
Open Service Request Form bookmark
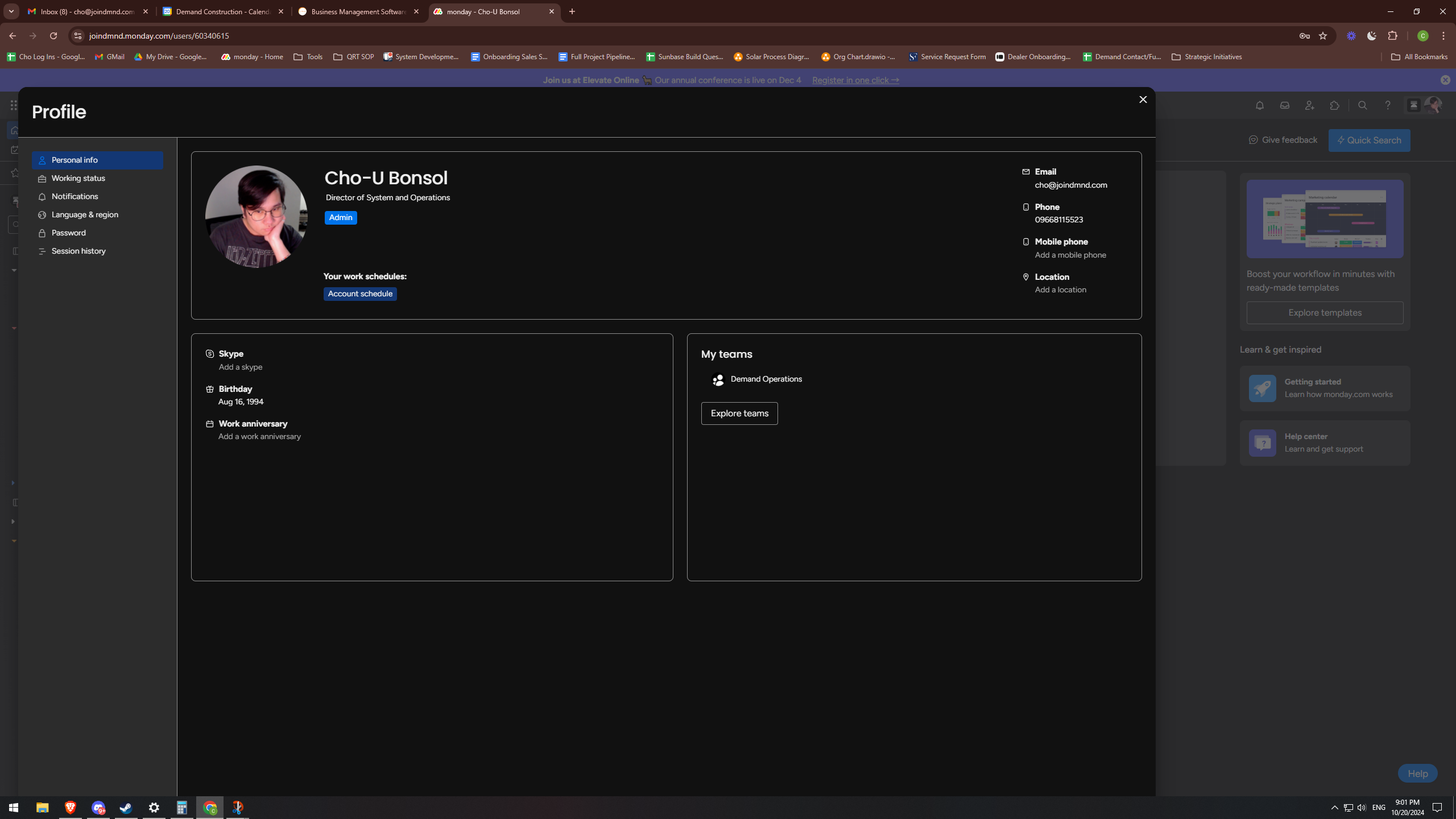click(x=946, y=57)
